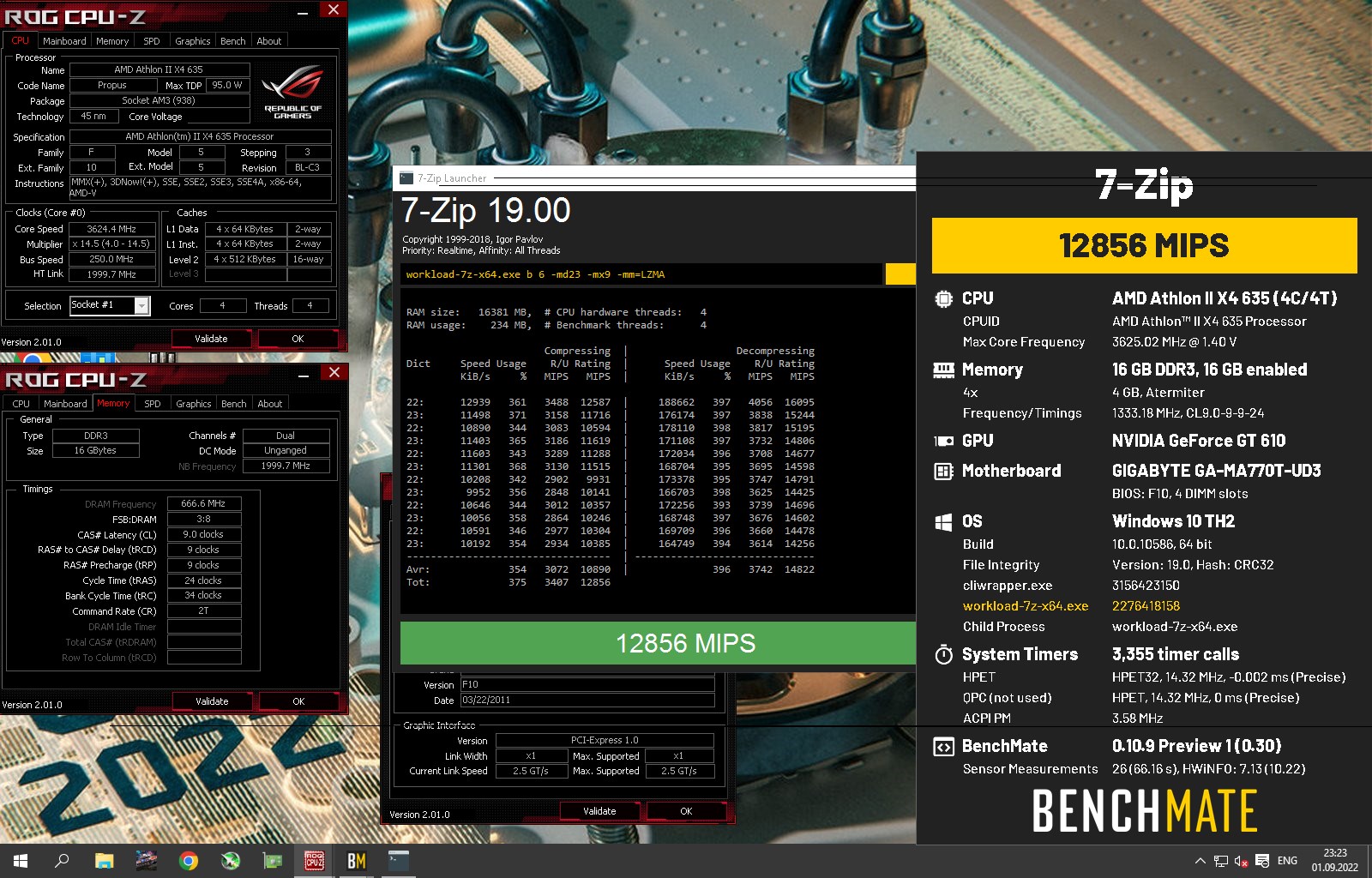Screen dimensions: 1372x878
Task: Click the yellow block beside the command line
Action: click(900, 274)
